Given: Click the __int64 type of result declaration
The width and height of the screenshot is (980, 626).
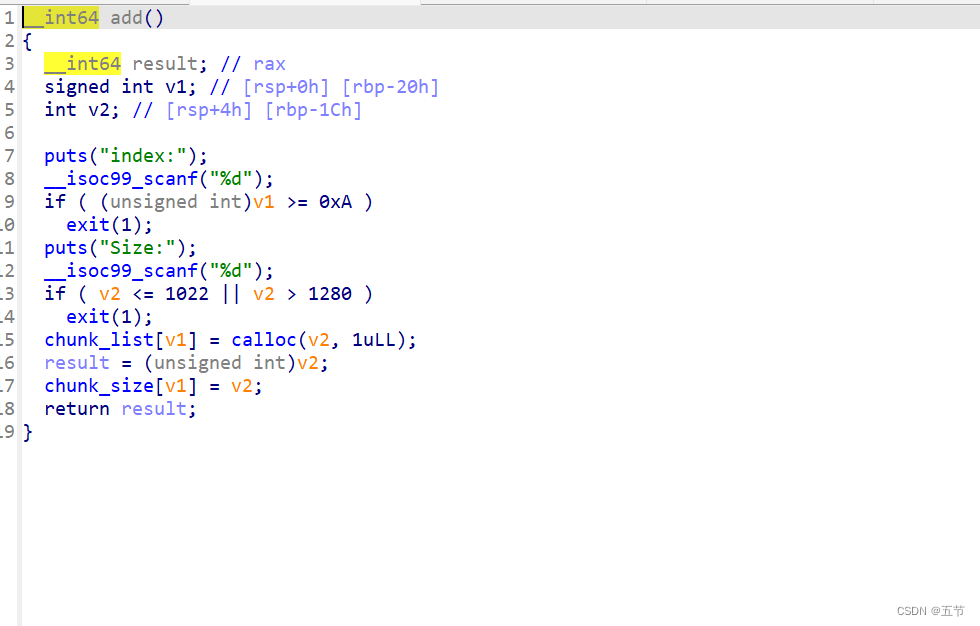Looking at the screenshot, I should coord(82,64).
